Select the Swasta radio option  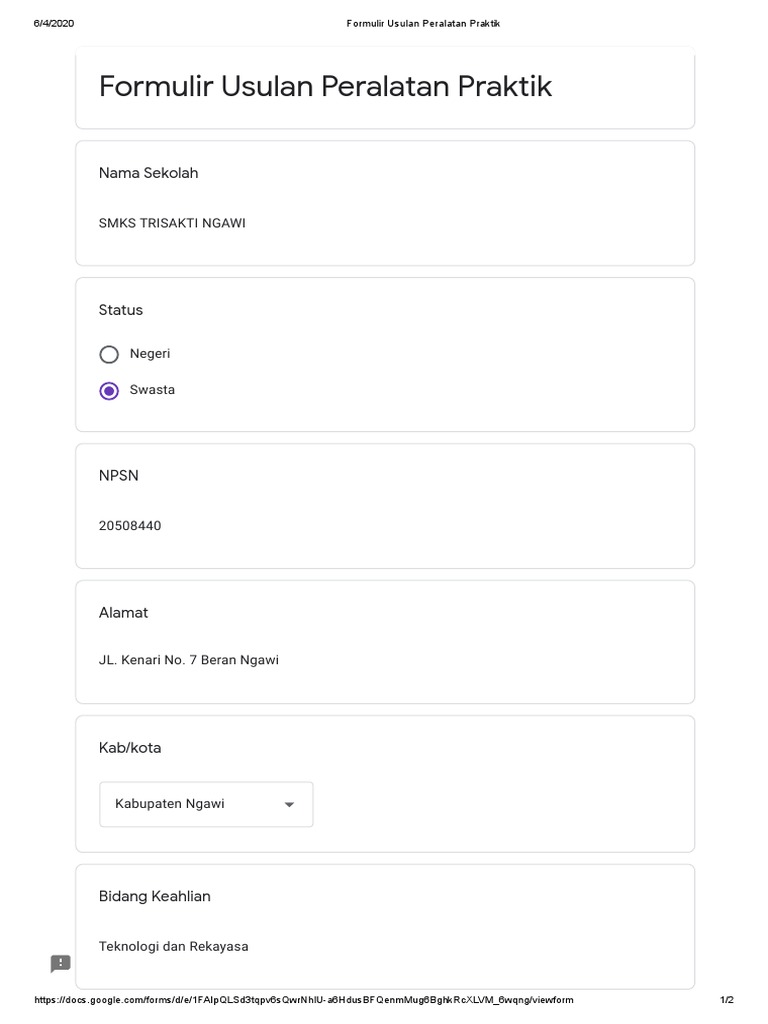point(109,391)
